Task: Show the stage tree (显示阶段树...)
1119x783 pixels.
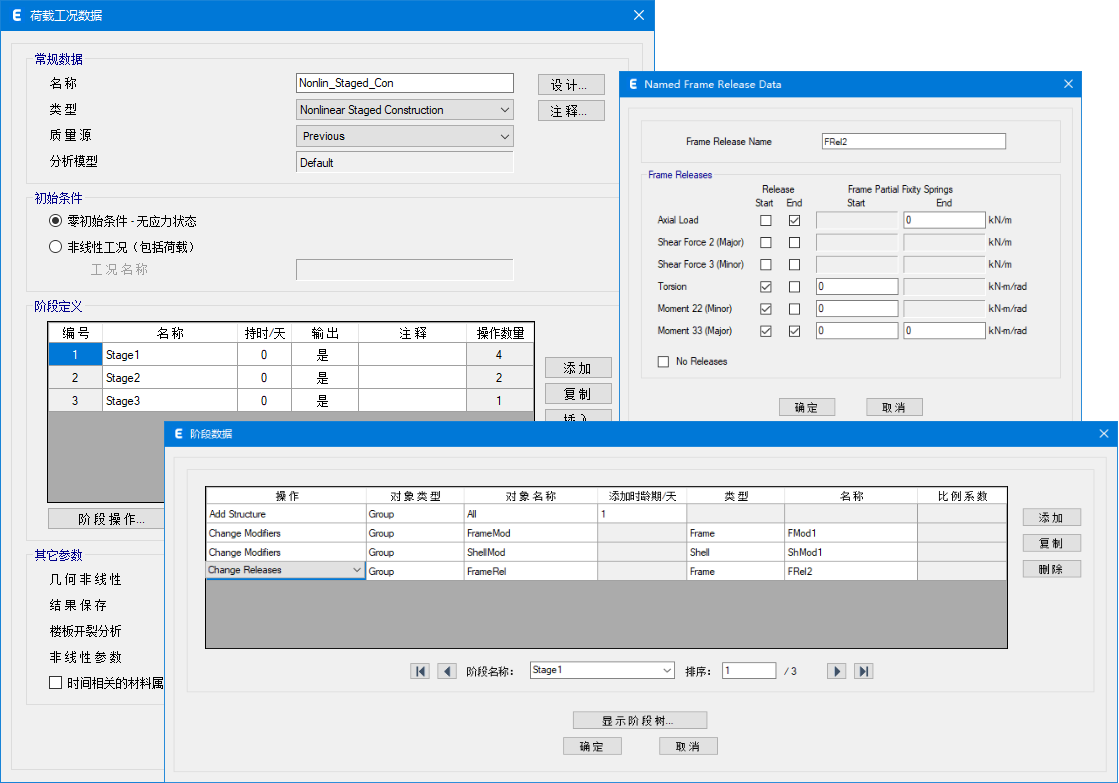Action: (640, 720)
